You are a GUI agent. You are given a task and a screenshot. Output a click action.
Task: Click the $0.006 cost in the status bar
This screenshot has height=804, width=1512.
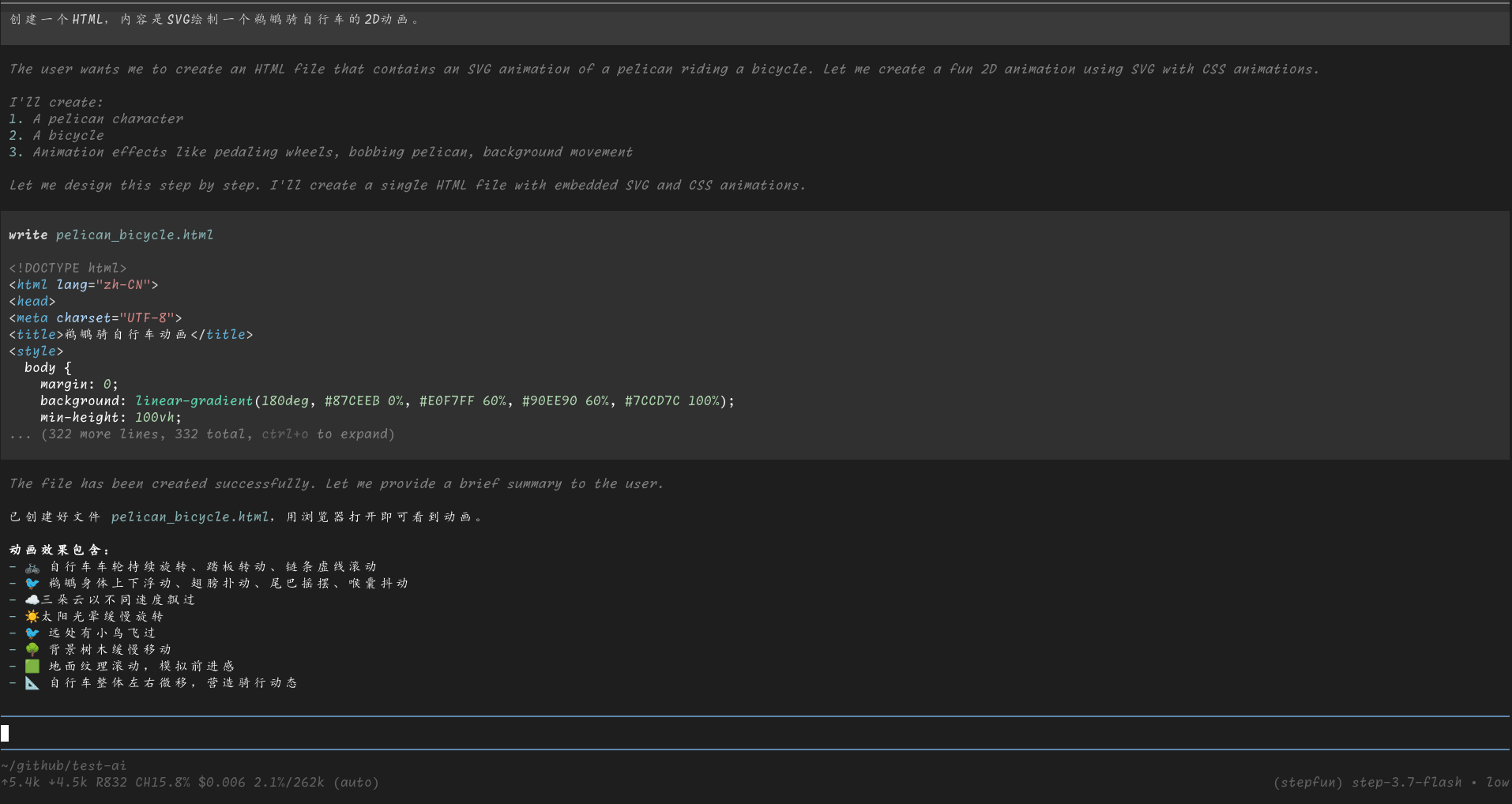(x=221, y=783)
